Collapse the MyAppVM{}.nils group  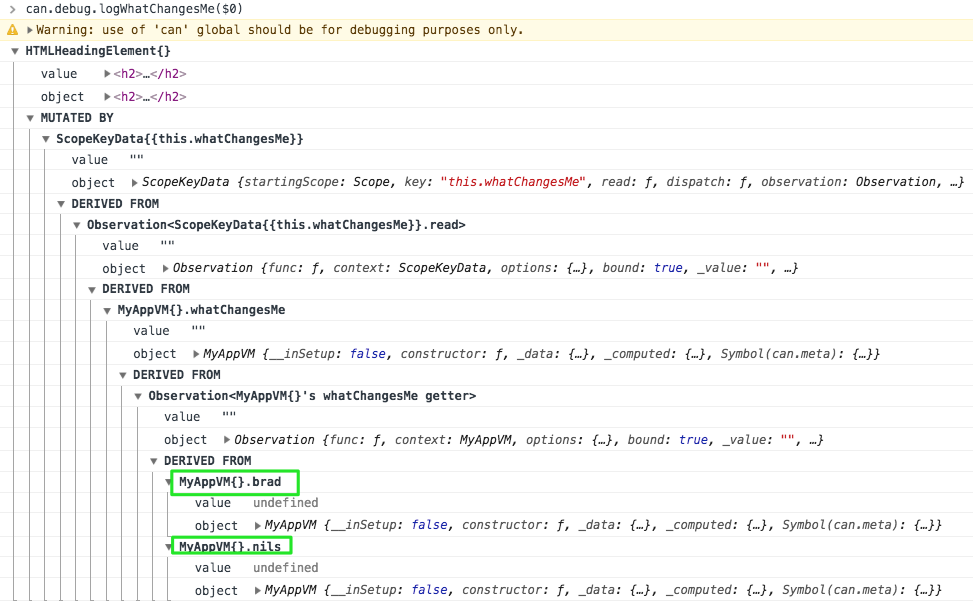pos(168,546)
